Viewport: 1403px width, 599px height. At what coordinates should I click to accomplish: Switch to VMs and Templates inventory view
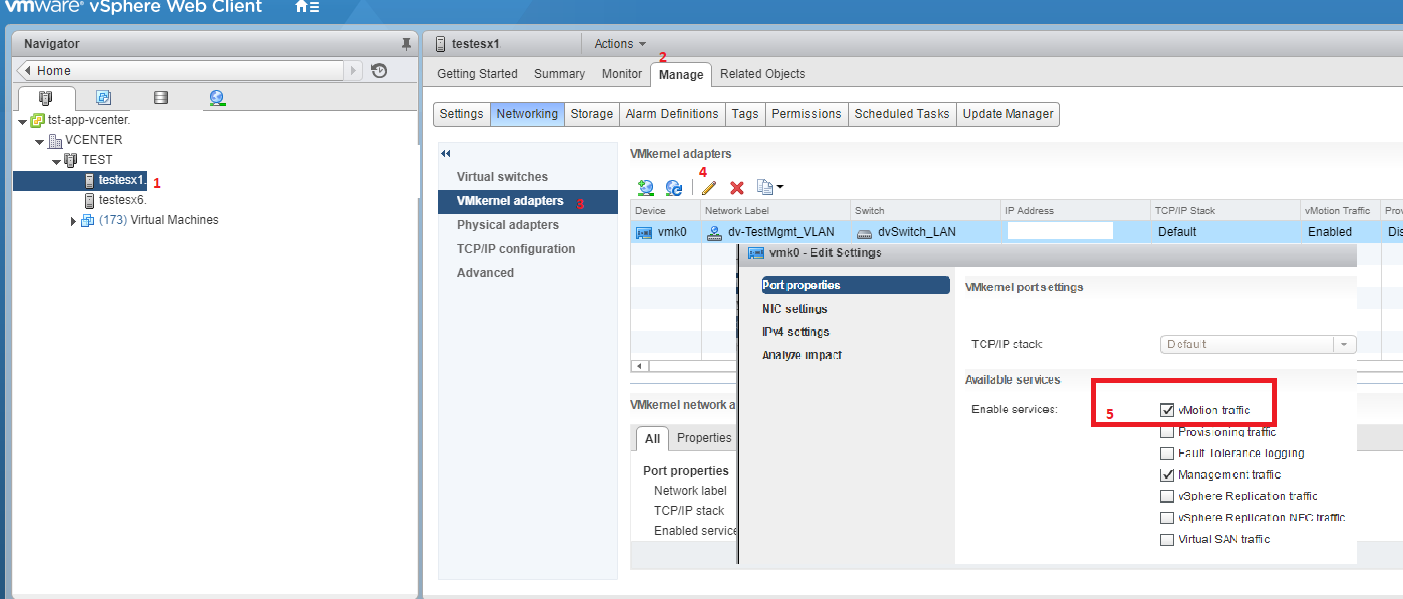click(103, 98)
